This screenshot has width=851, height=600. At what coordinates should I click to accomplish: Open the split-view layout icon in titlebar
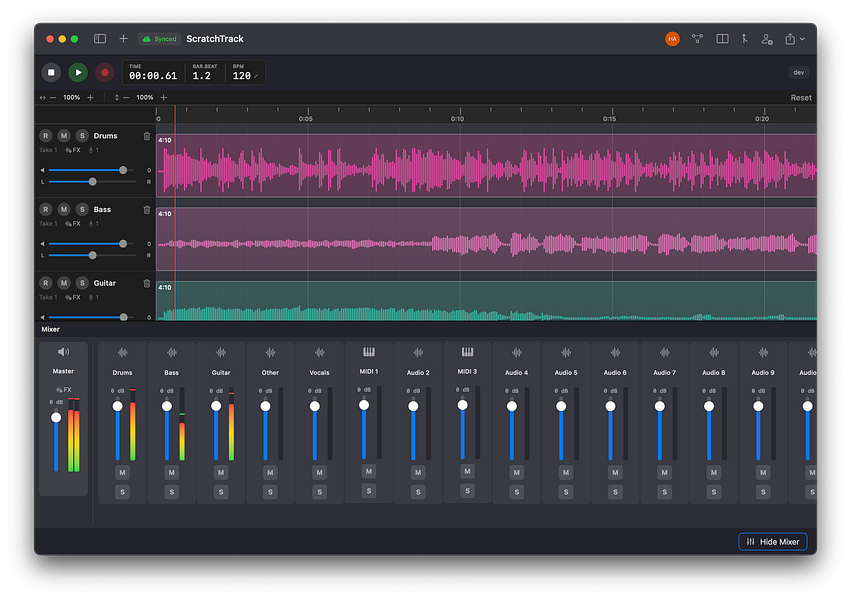pos(722,38)
